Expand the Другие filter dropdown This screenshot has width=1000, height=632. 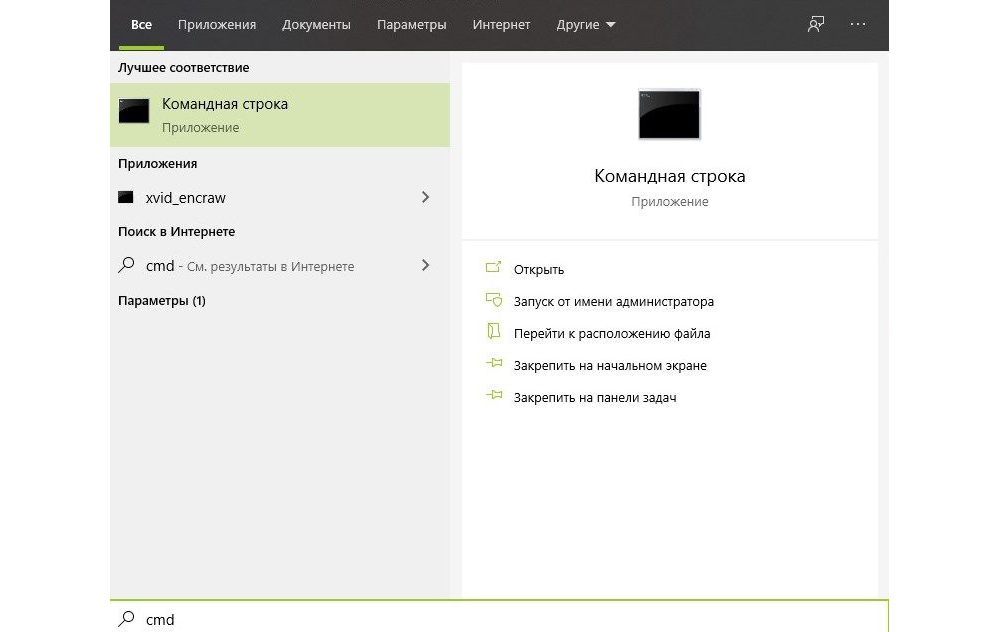click(x=586, y=24)
